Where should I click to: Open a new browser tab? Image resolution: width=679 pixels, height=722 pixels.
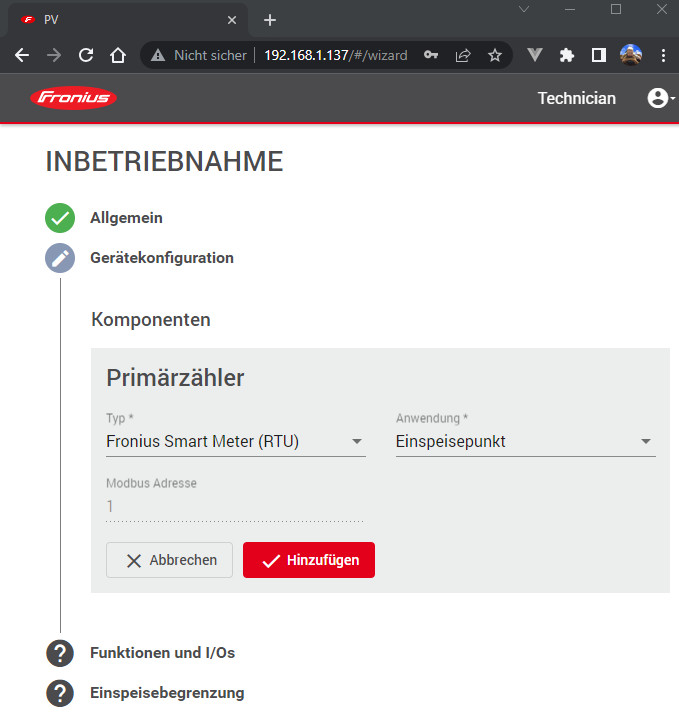point(269,20)
